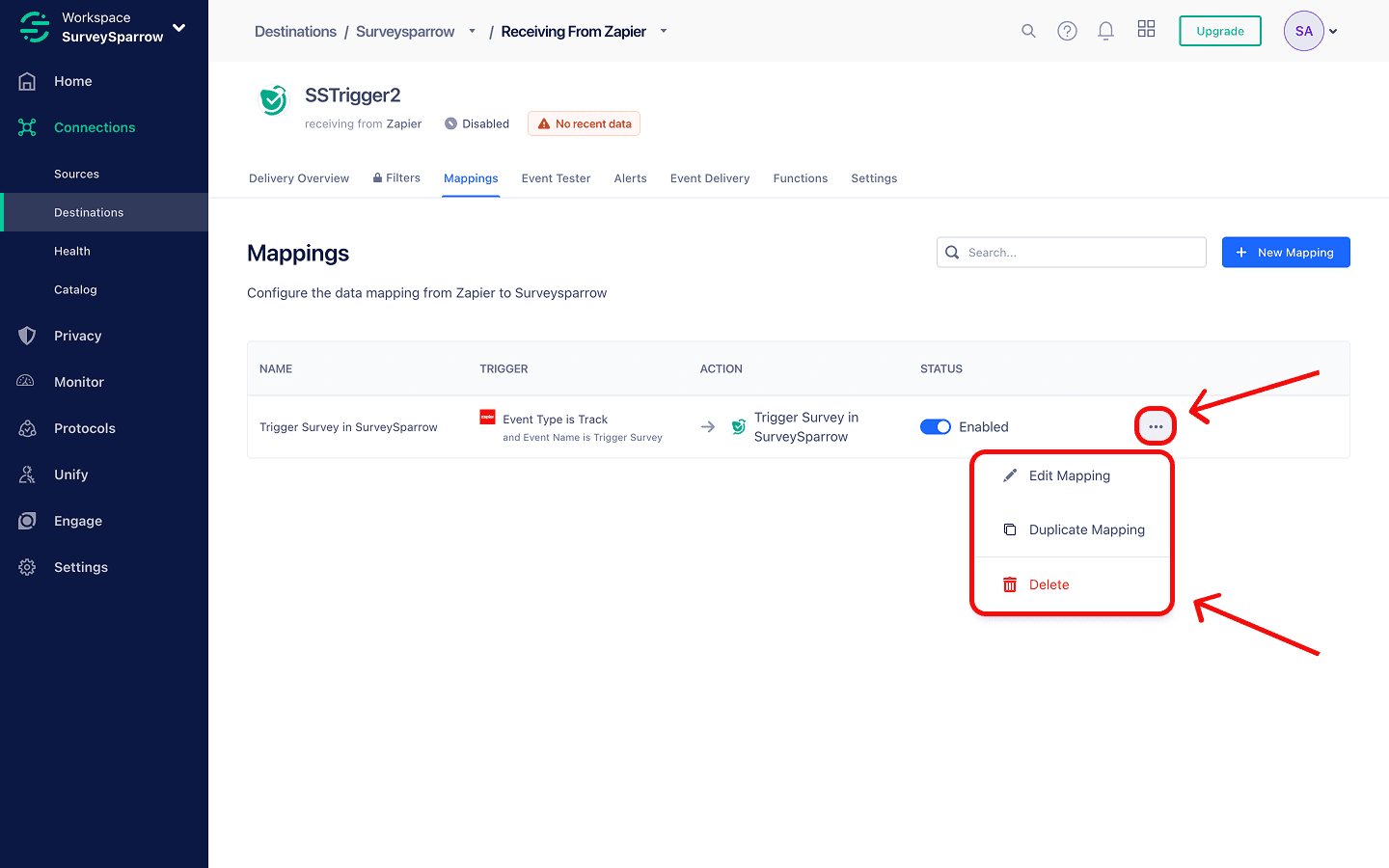Click the pencil icon for Edit Mapping
This screenshot has width=1389, height=868.
tap(1010, 475)
